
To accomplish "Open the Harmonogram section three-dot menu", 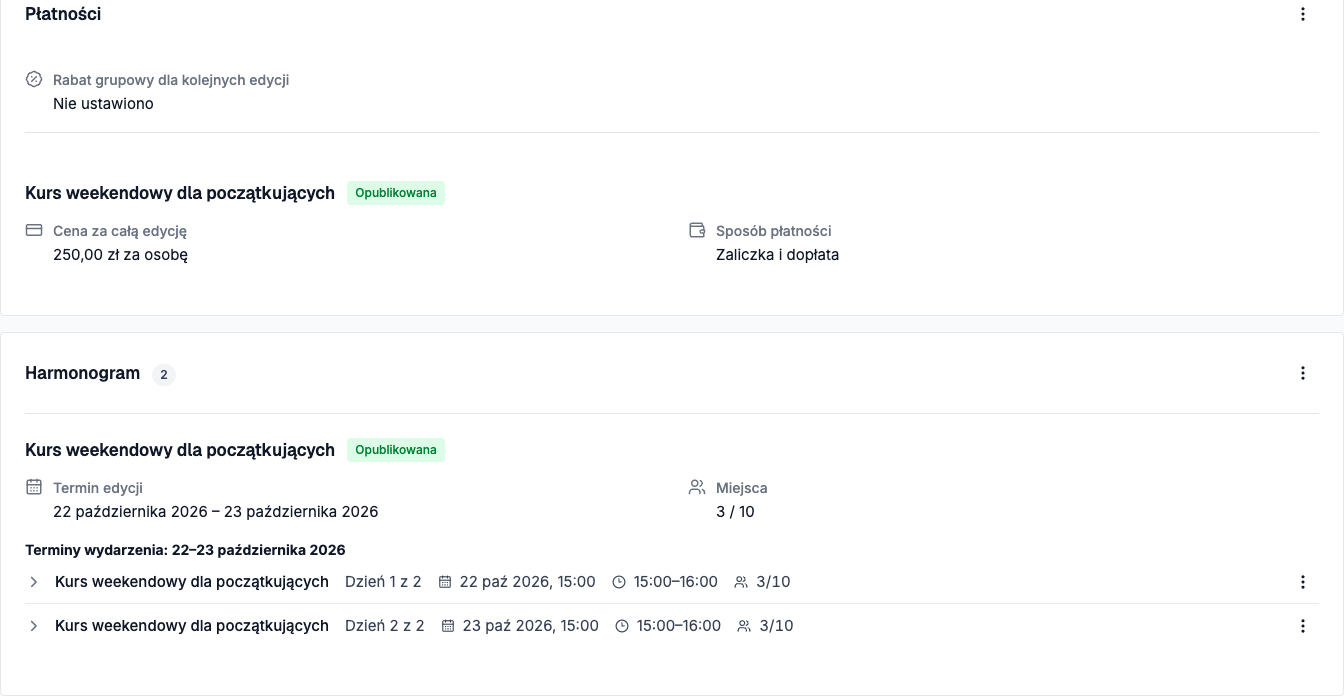I will (1302, 373).
